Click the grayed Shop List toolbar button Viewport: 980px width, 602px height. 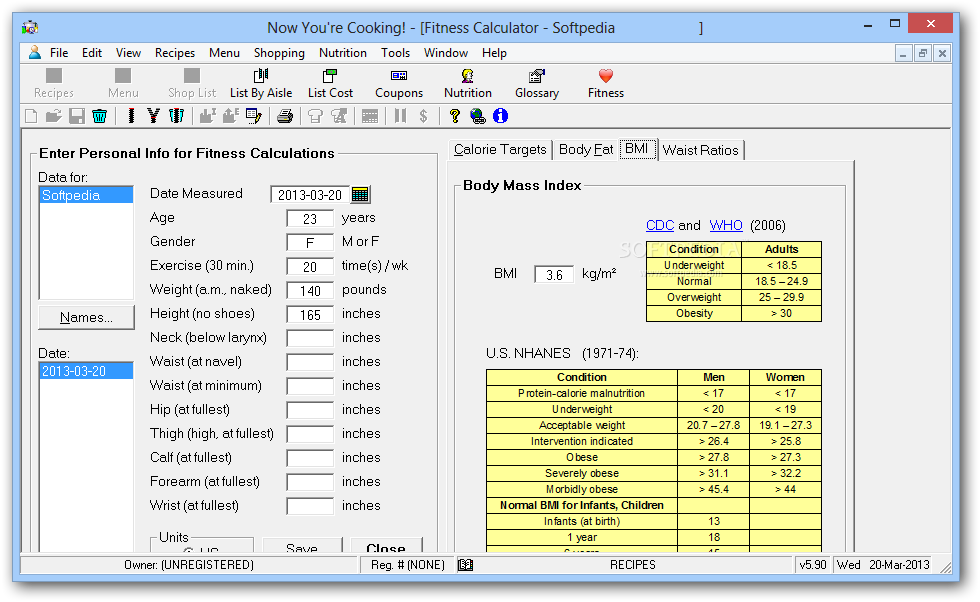[192, 84]
